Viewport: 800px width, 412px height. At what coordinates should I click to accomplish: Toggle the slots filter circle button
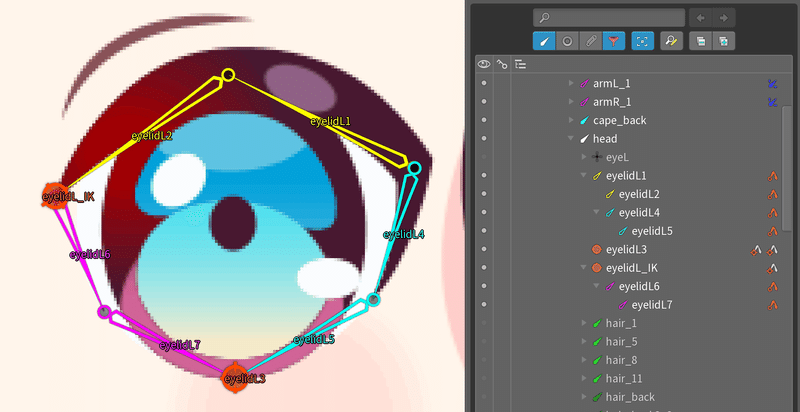point(567,41)
